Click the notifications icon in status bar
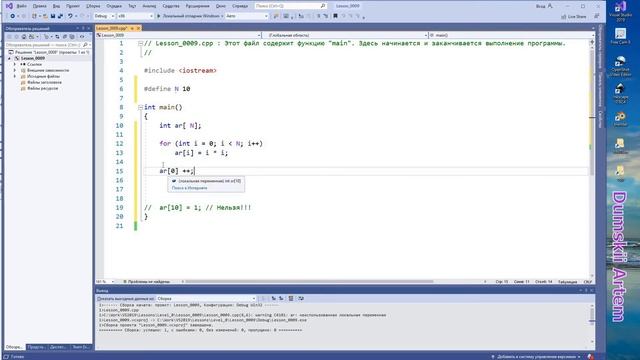 (591, 357)
